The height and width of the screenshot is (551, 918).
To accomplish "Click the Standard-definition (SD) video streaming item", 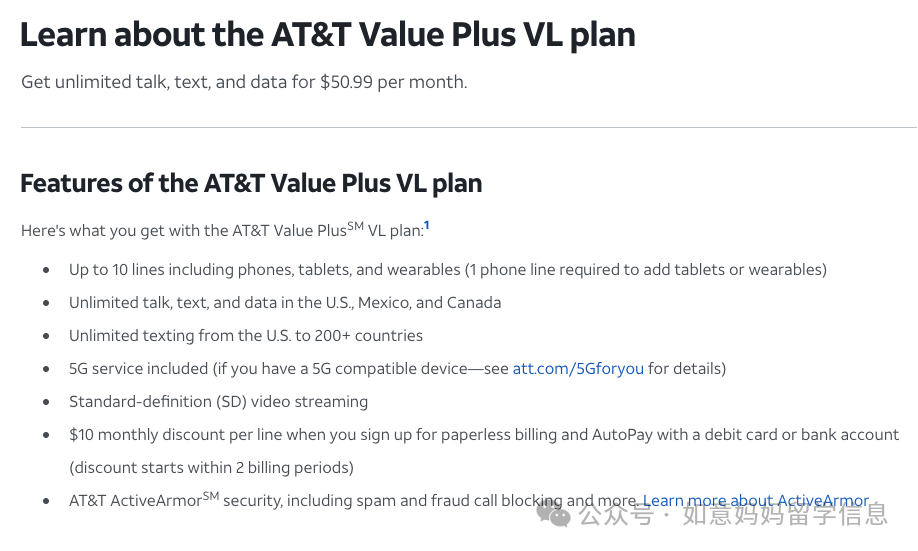I will click(x=218, y=402).
